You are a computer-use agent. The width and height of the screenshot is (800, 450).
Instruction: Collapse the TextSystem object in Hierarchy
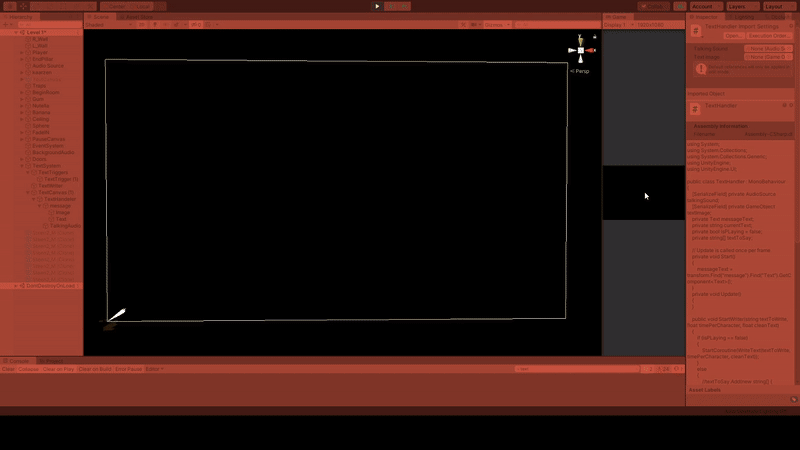point(22,166)
